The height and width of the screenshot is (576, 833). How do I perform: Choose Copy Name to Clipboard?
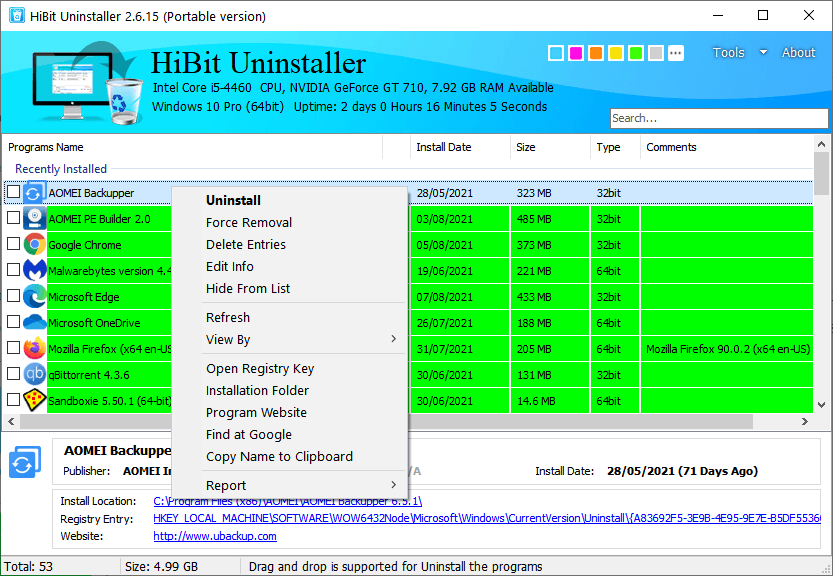click(x=290, y=457)
